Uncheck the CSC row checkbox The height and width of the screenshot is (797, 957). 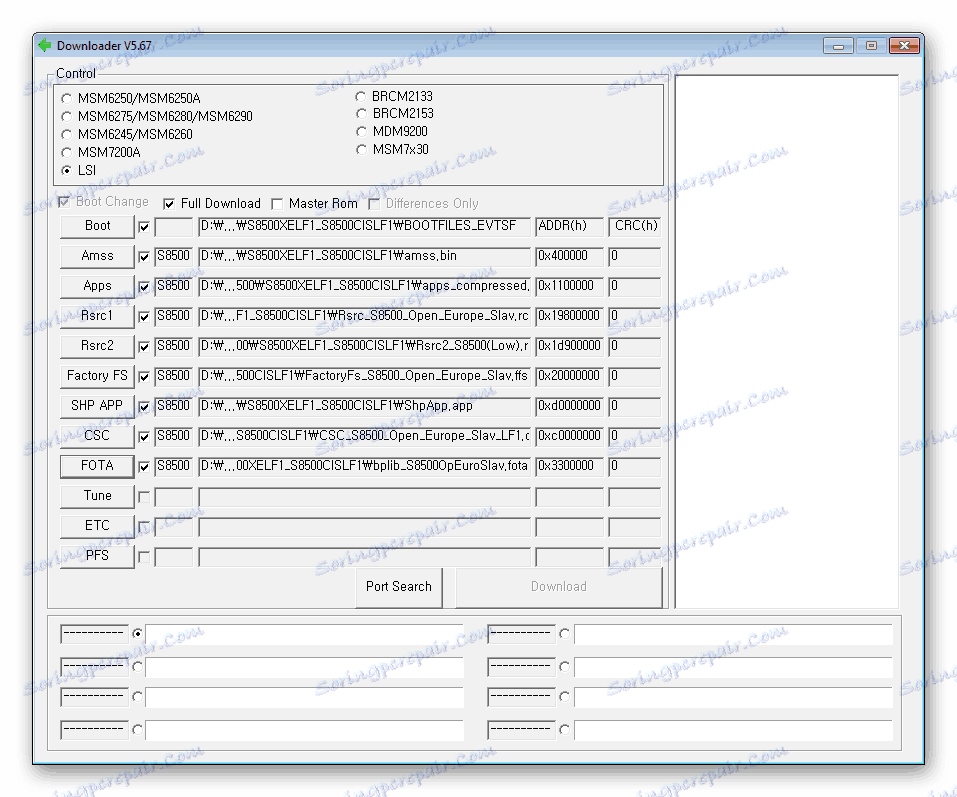pyautogui.click(x=144, y=436)
